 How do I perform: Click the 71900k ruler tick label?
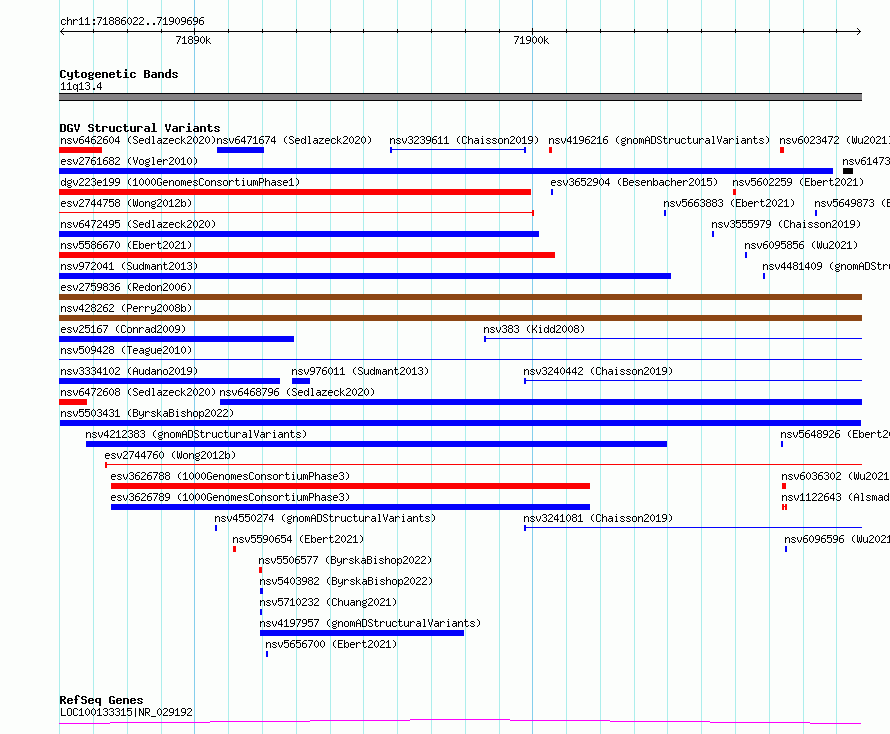[531, 40]
